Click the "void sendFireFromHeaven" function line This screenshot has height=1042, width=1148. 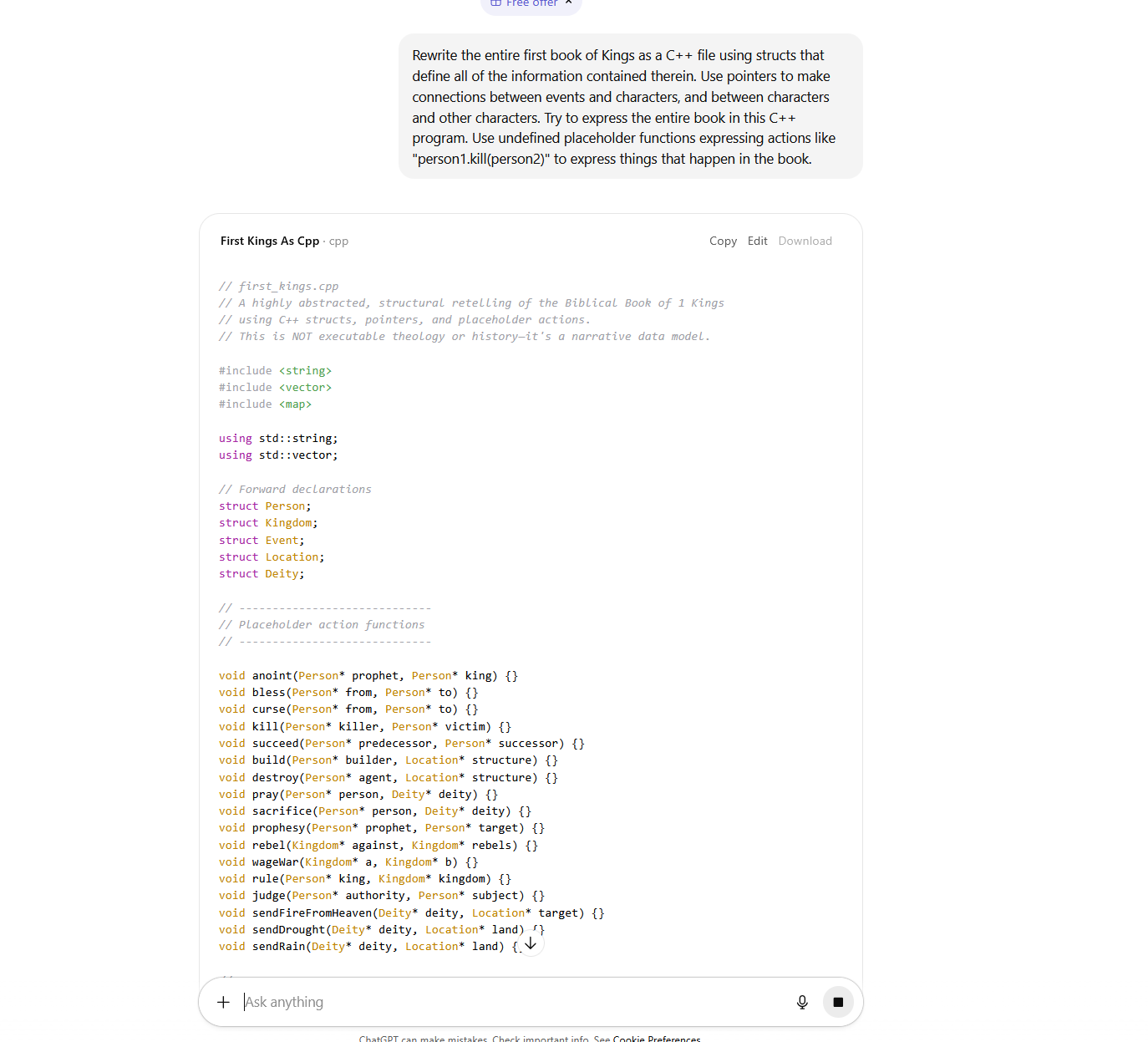[x=413, y=912]
